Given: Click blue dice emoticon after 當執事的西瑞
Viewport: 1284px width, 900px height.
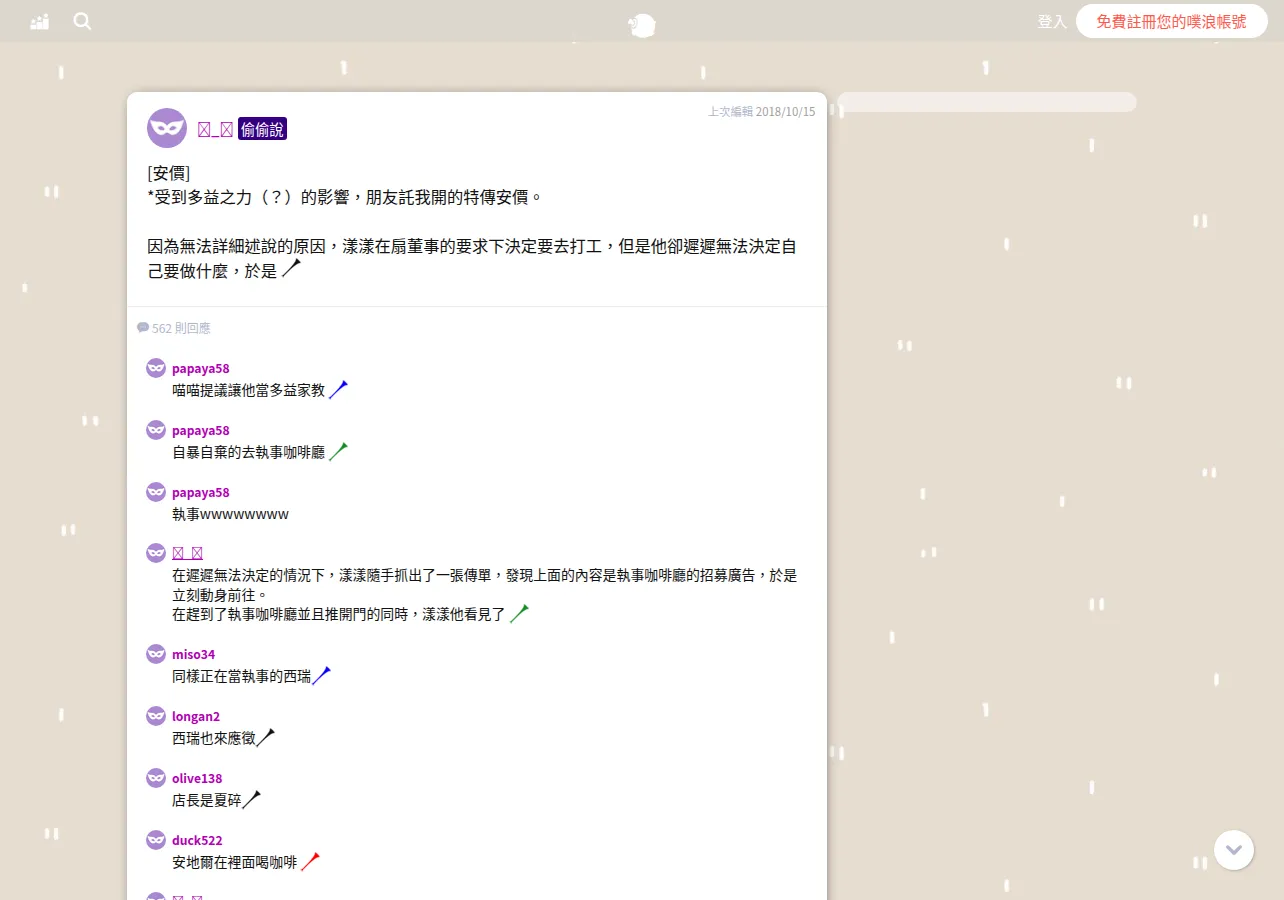Looking at the screenshot, I should (321, 676).
